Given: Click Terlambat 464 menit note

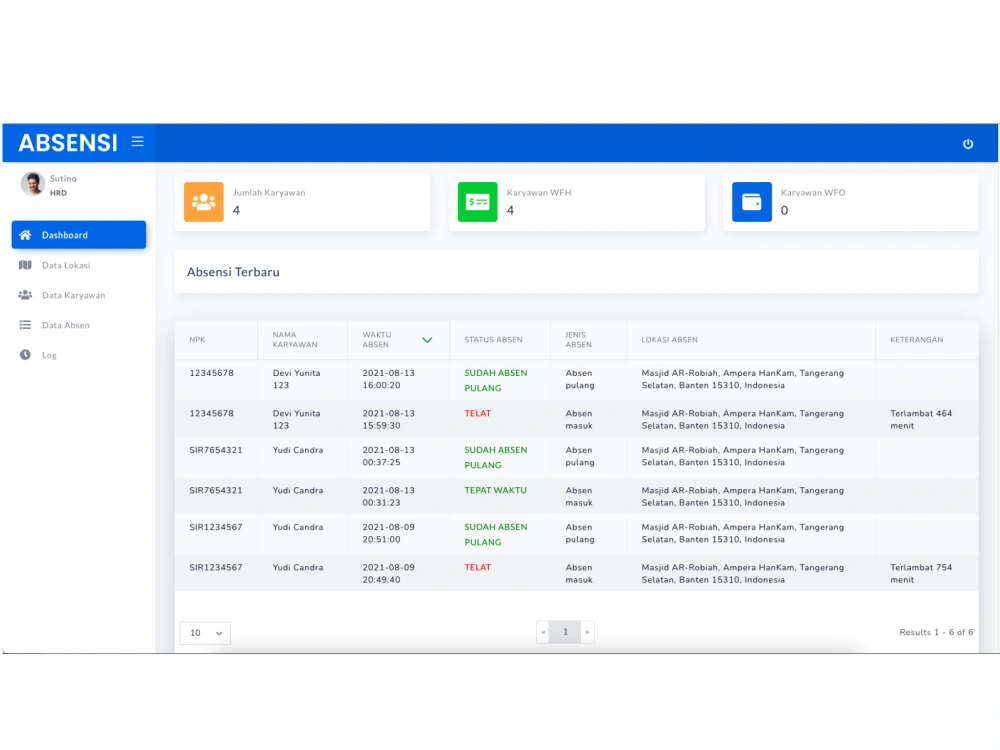Looking at the screenshot, I should pyautogui.click(x=921, y=419).
